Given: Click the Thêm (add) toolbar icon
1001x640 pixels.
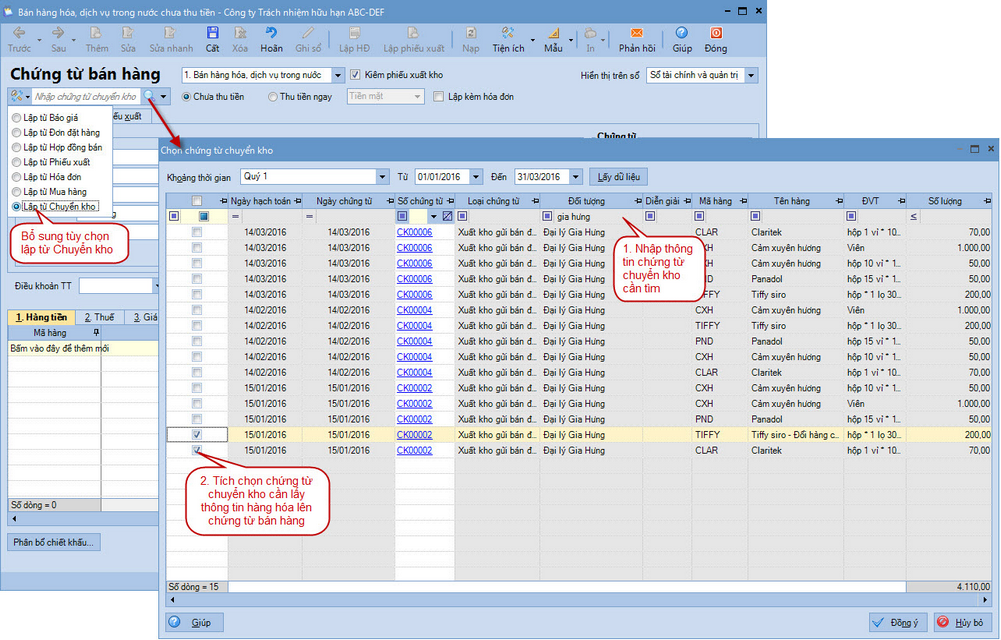Looking at the screenshot, I should pos(96,33).
